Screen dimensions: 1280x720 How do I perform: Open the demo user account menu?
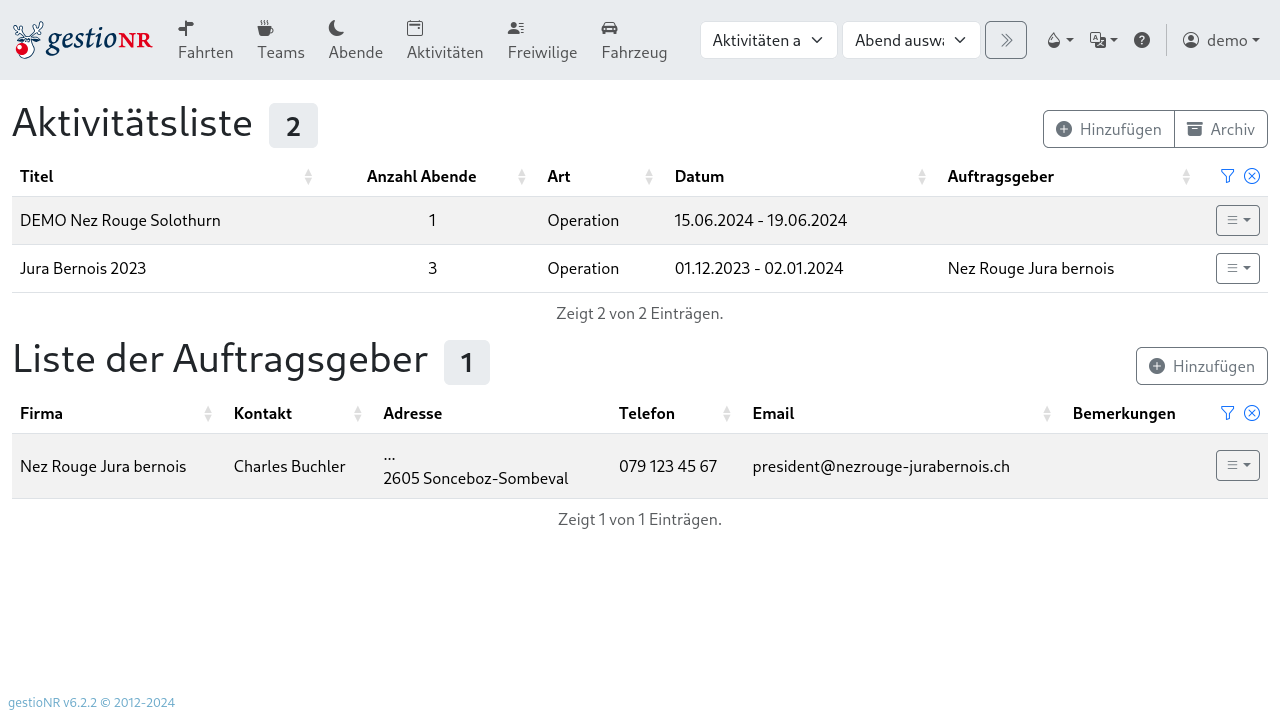click(1220, 40)
